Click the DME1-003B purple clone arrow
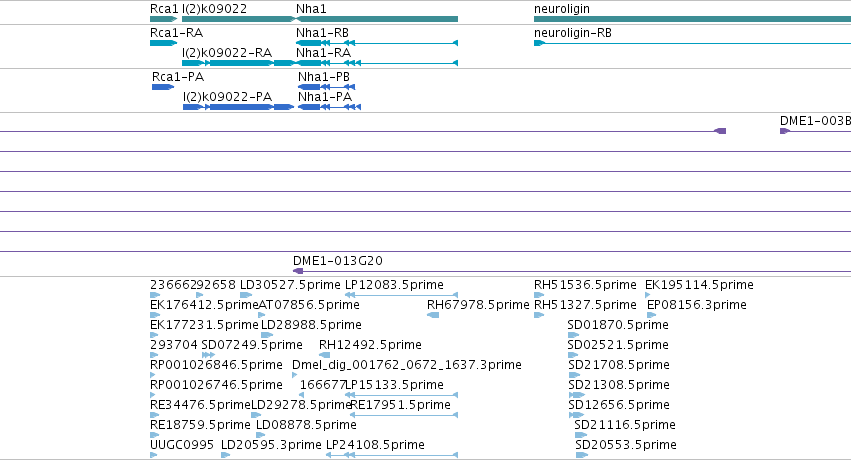This screenshot has height=460, width=851. point(785,131)
